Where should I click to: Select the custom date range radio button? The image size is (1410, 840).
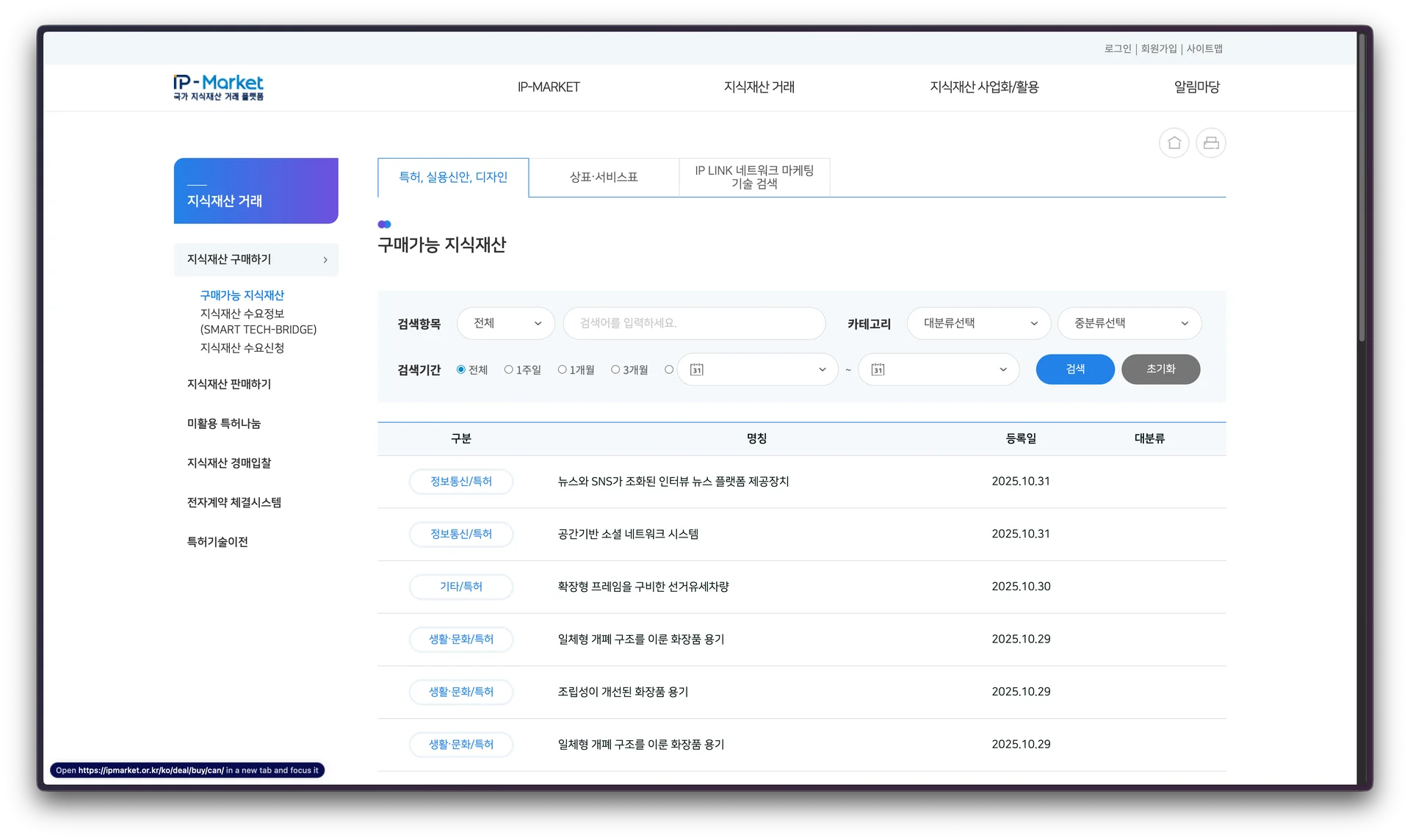point(669,369)
